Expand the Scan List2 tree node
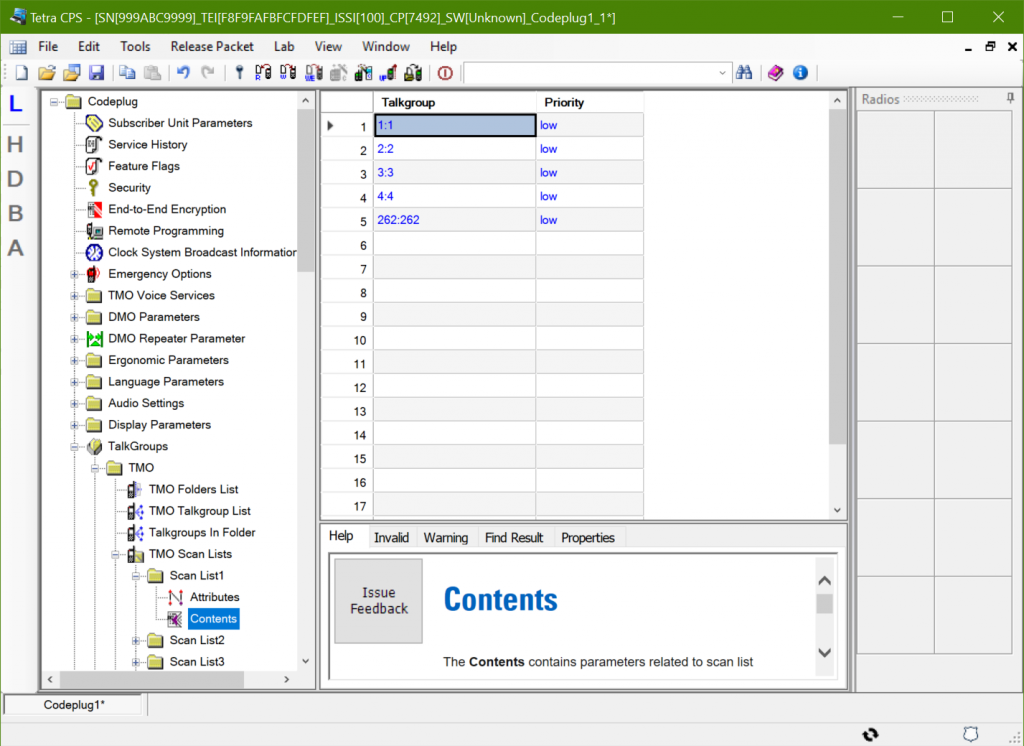 [137, 640]
